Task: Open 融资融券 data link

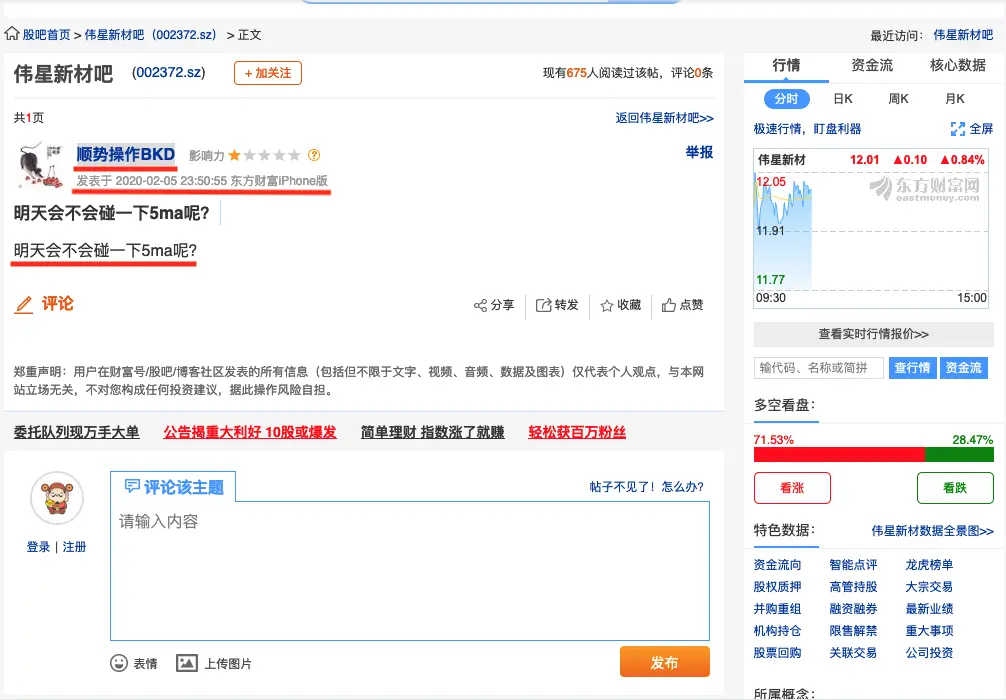Action: click(853, 609)
